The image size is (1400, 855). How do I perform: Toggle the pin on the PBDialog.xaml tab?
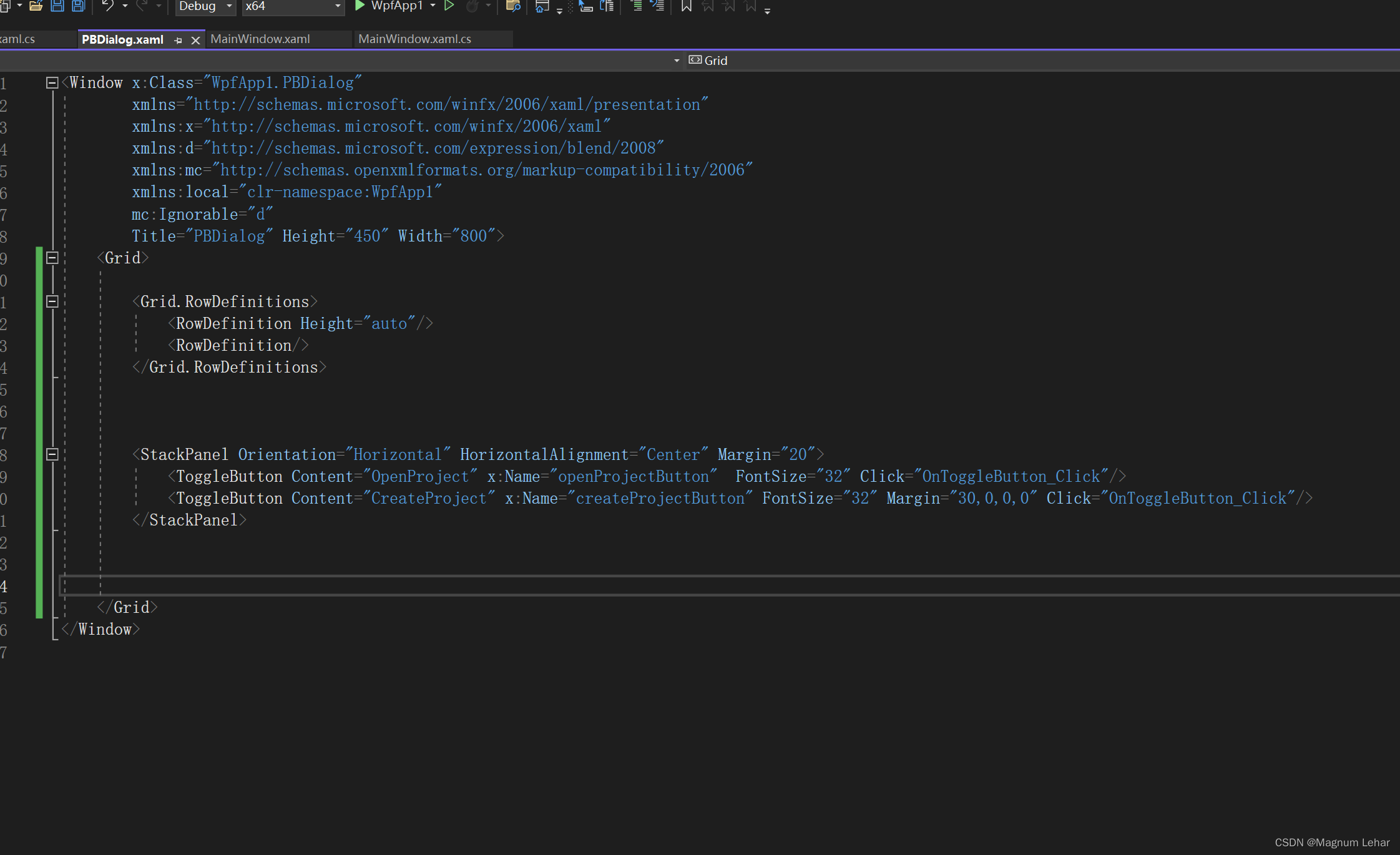coord(178,39)
